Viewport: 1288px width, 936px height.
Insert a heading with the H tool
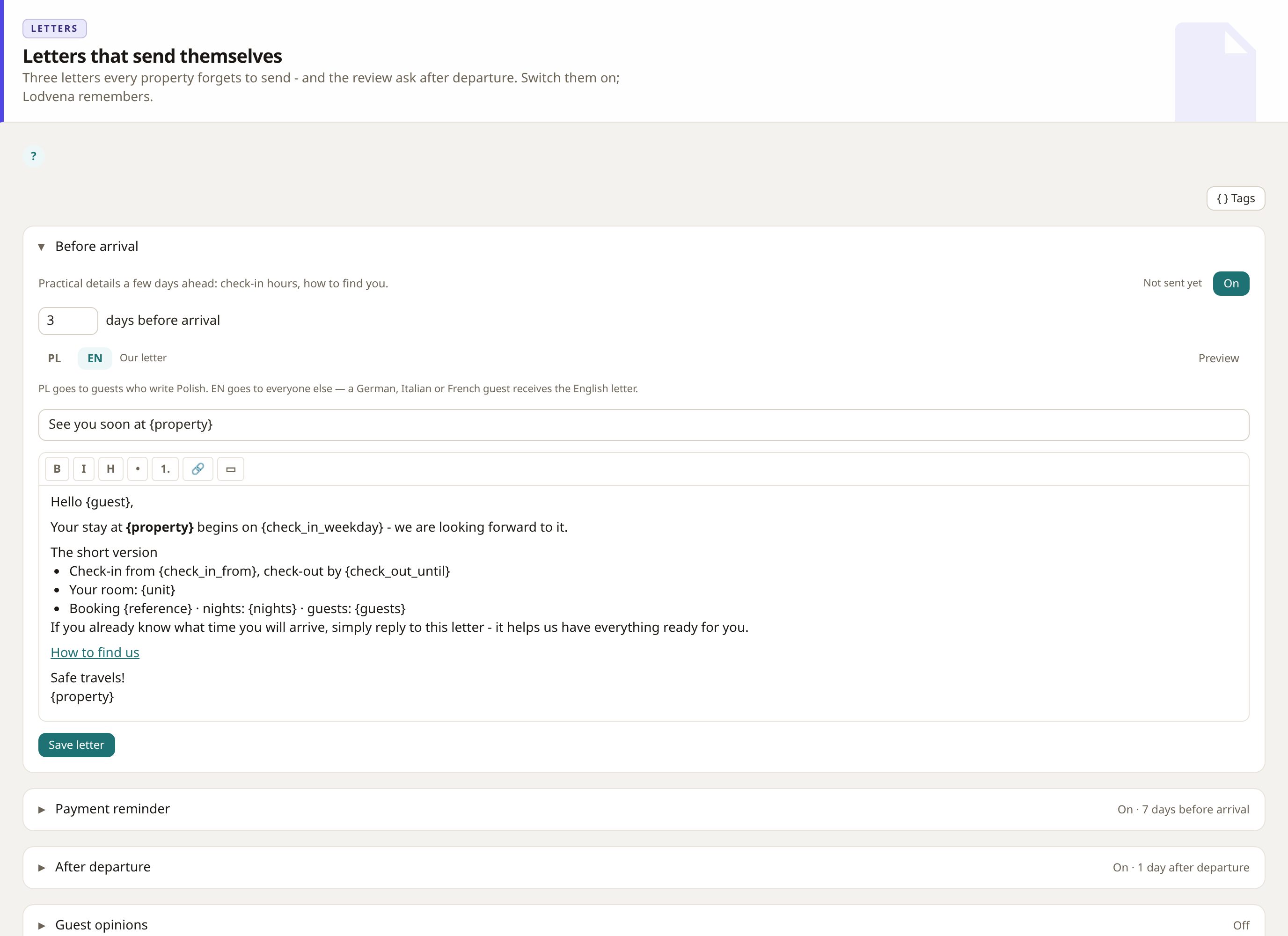coord(111,469)
